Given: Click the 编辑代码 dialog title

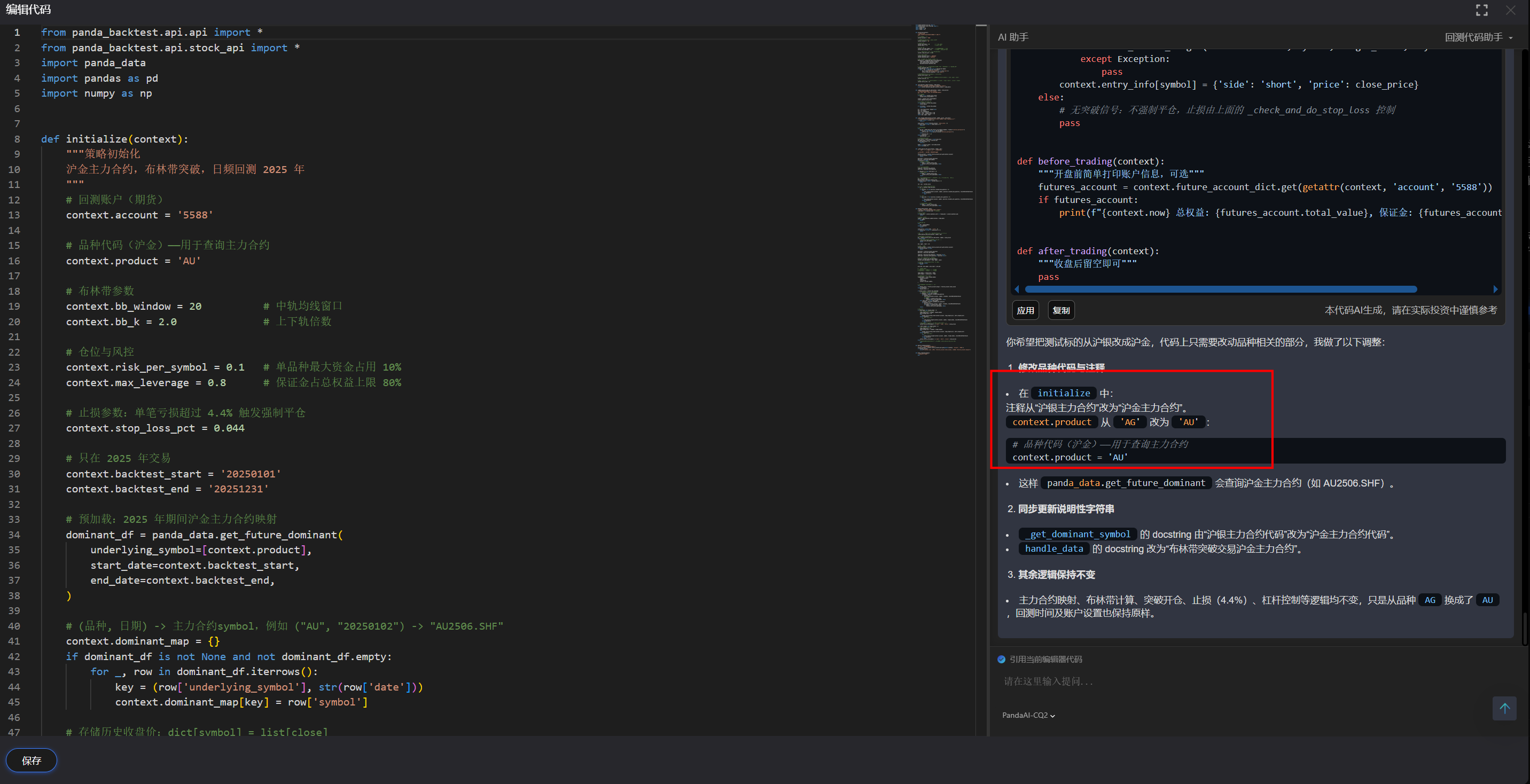Looking at the screenshot, I should [28, 10].
